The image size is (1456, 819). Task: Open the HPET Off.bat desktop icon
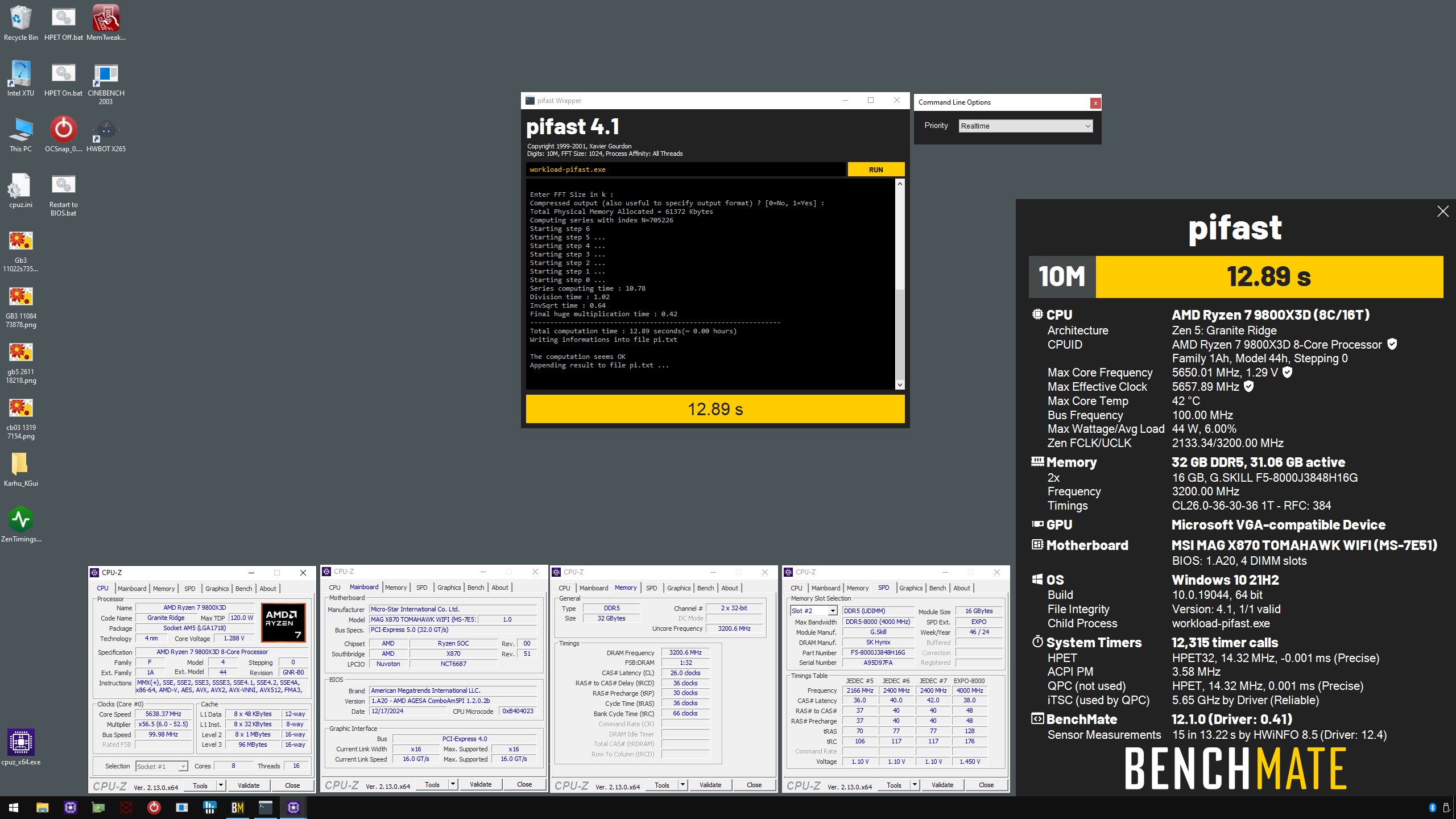click(x=63, y=23)
